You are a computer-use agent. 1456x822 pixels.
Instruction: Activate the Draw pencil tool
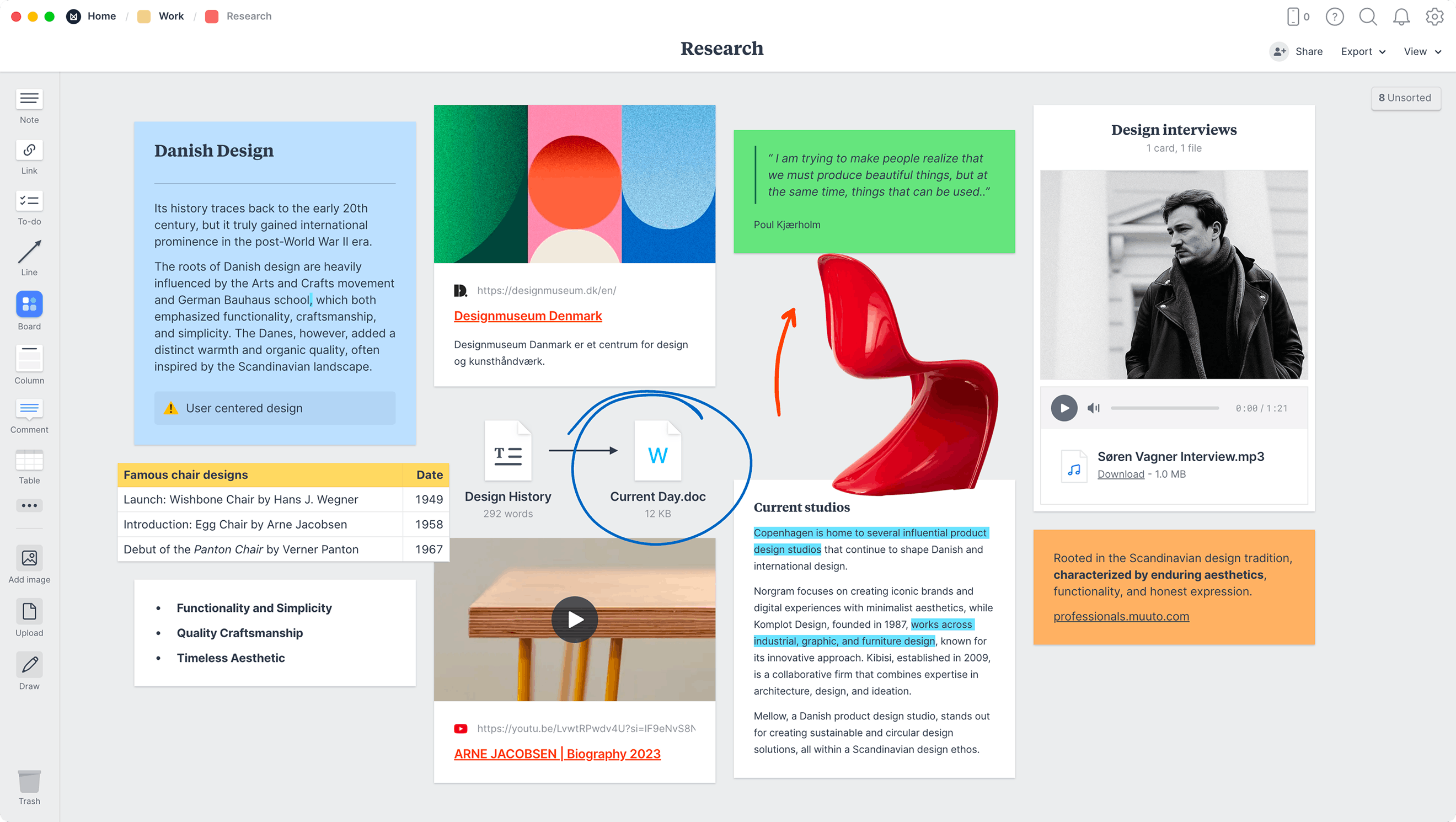coord(29,665)
